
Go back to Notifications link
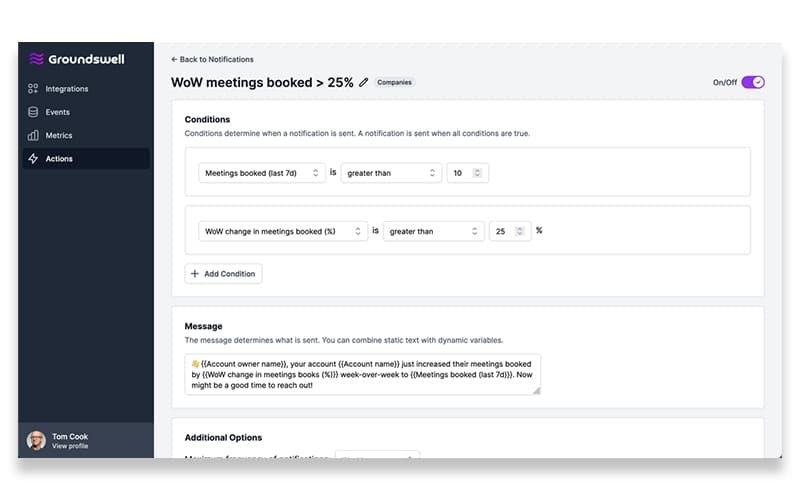click(212, 59)
